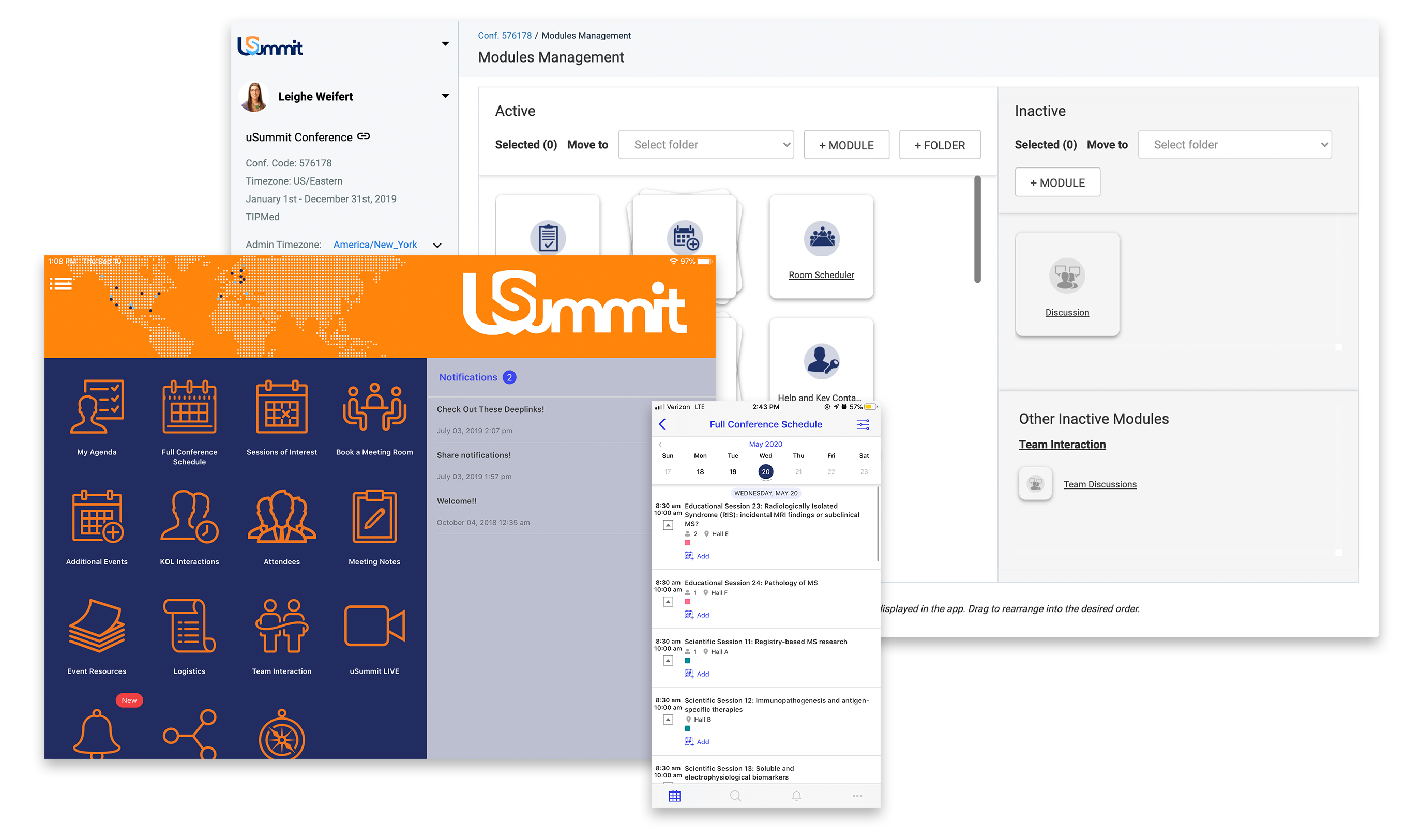Click the Team Discussions module icon
Image resolution: width=1406 pixels, height=840 pixels.
(x=1035, y=483)
